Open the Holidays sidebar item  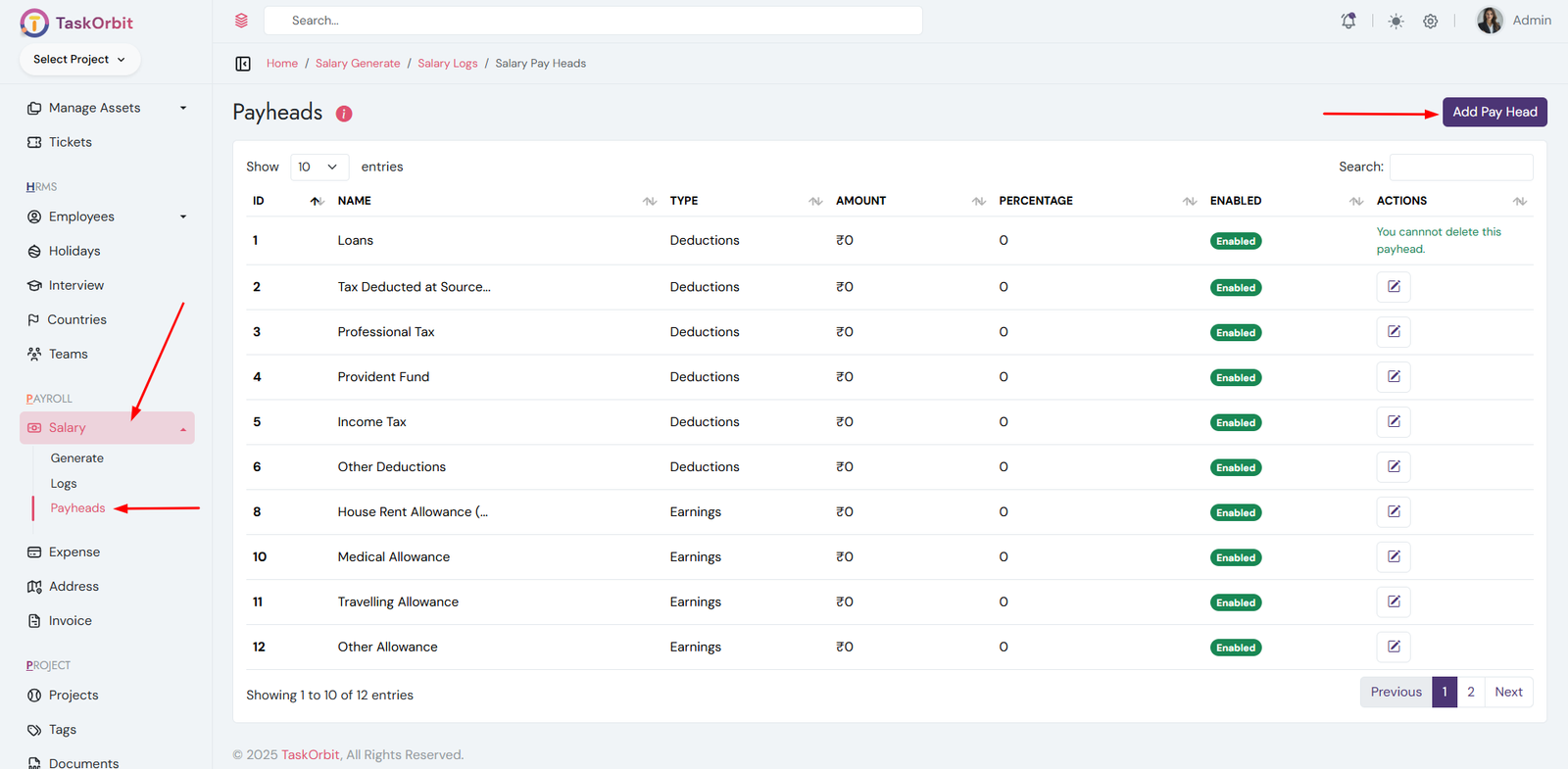(74, 251)
